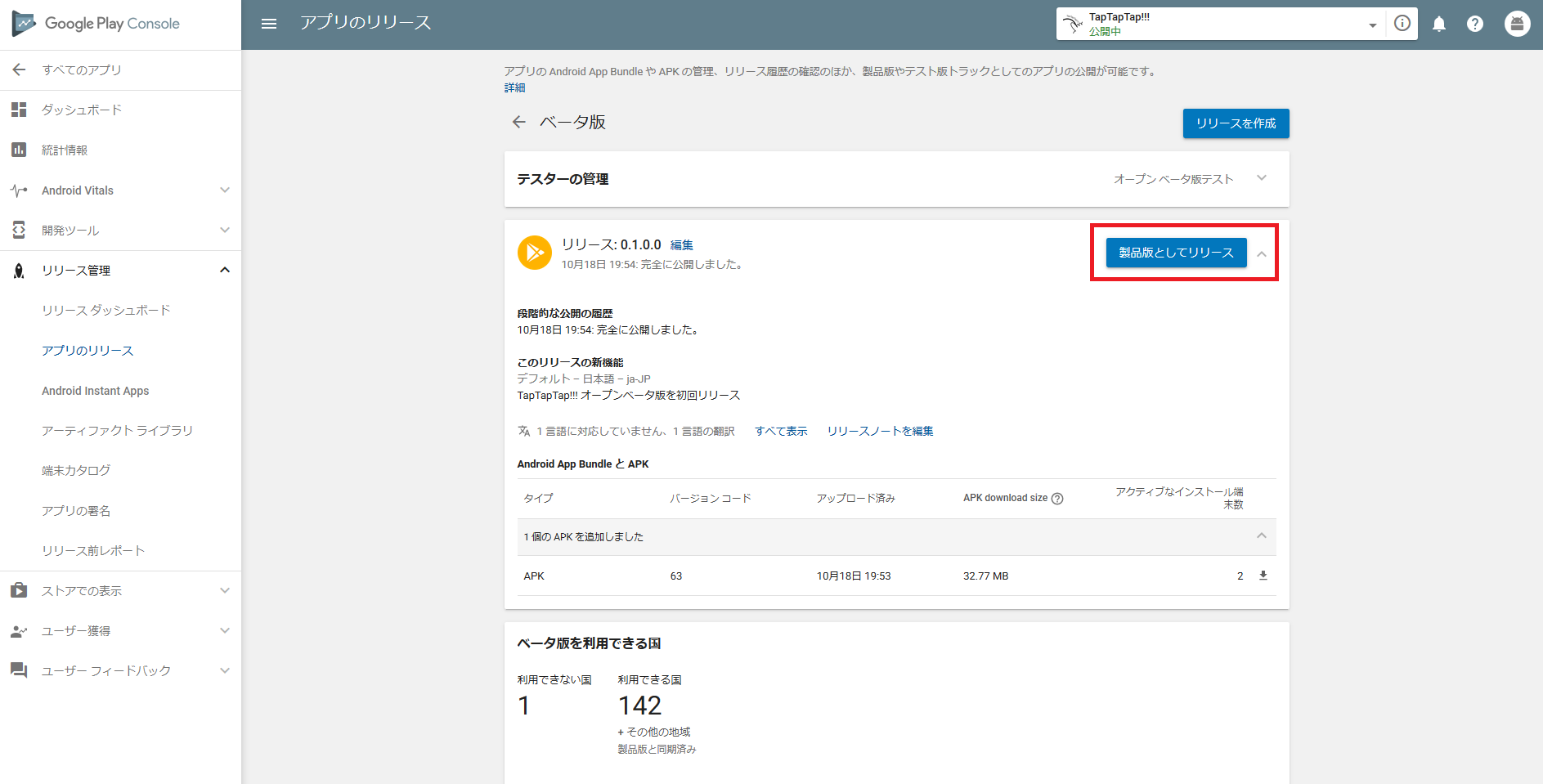This screenshot has width=1543, height=784.
Task: Open the account avatar menu
Action: coord(1518,24)
